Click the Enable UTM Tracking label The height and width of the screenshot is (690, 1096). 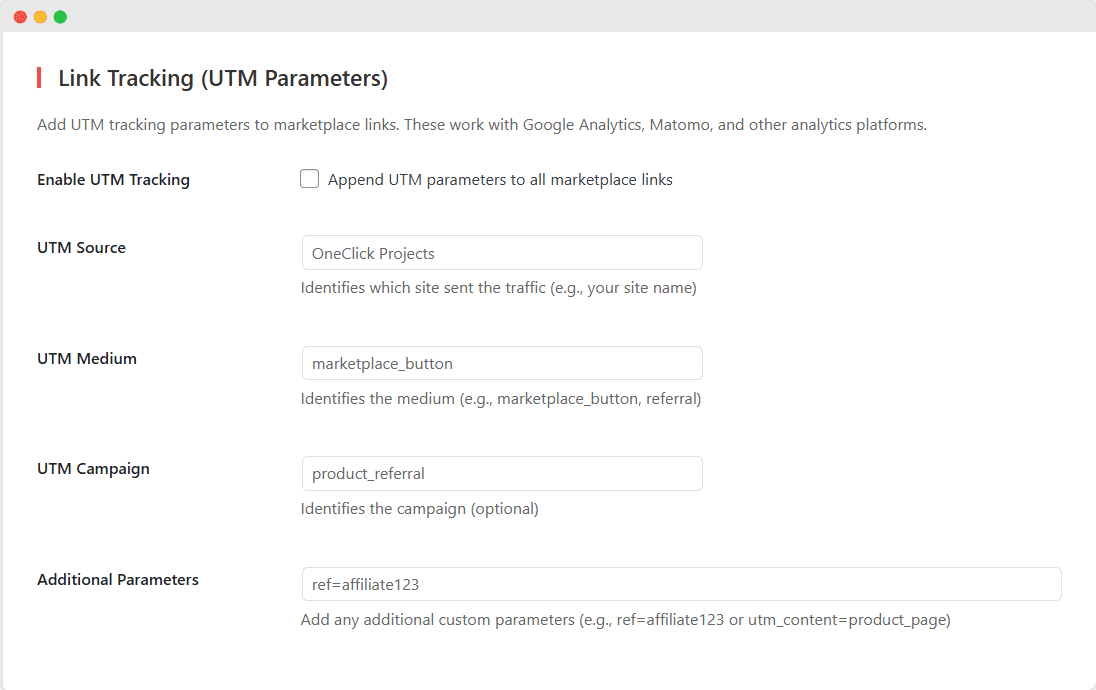click(113, 179)
